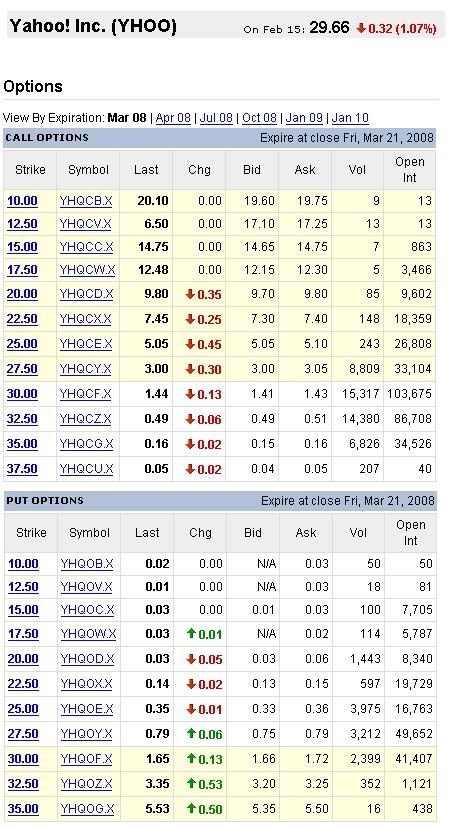Select ask price 19.75 in YHQCB.X row
The height and width of the screenshot is (829, 453).
click(x=312, y=201)
